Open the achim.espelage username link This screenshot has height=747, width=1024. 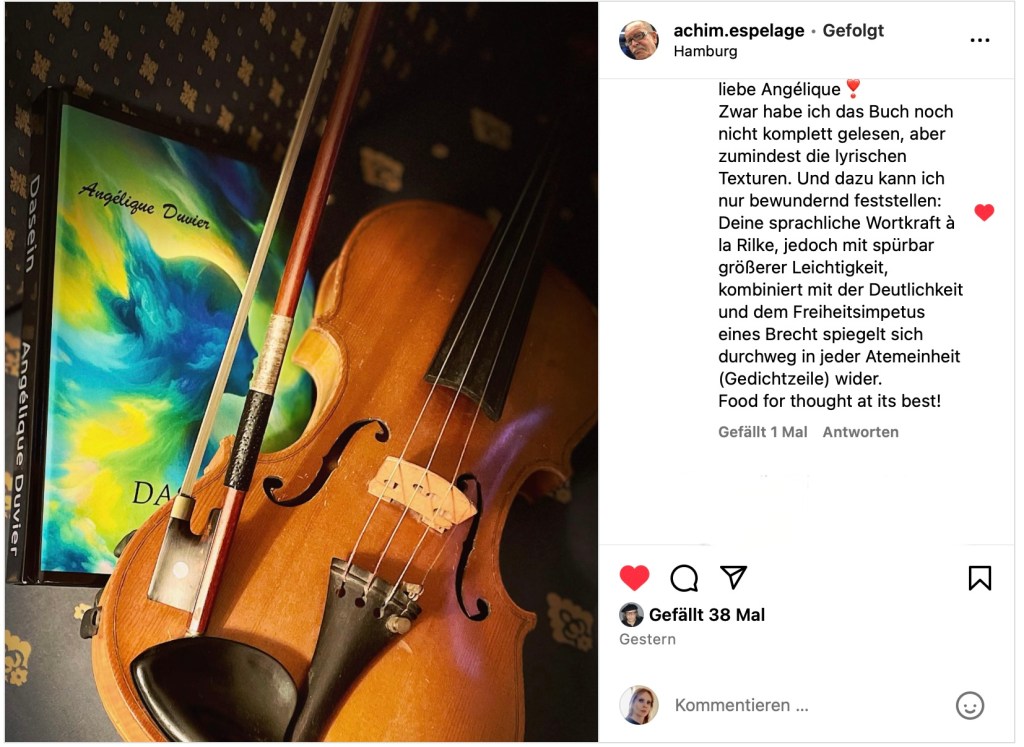coord(739,30)
